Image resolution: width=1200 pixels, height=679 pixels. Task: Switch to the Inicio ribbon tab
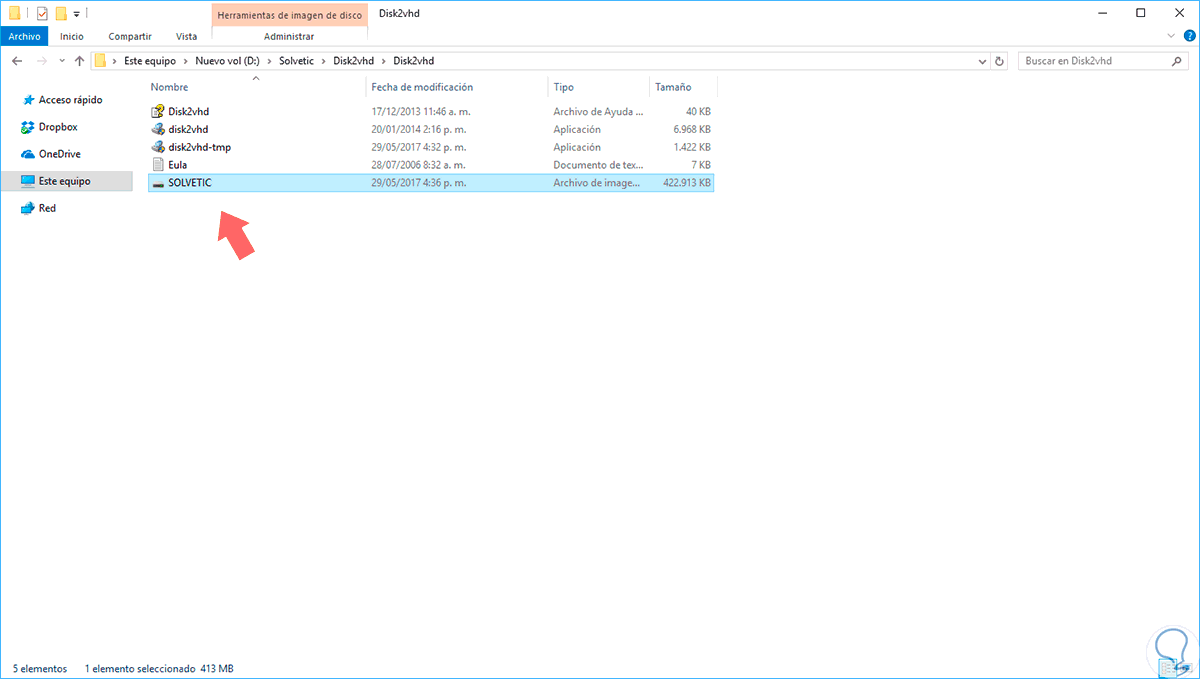(72, 36)
